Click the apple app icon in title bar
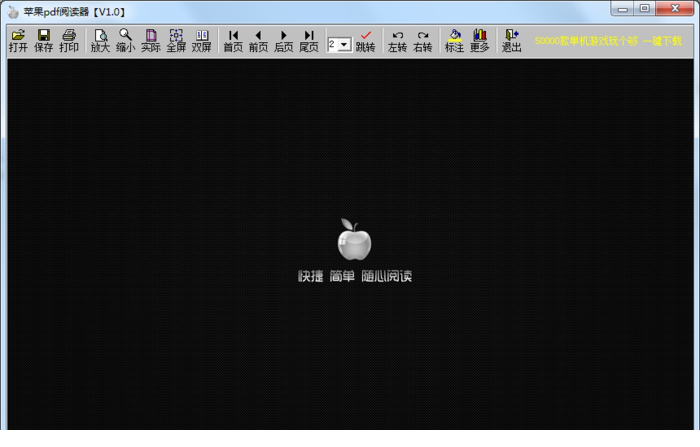This screenshot has height=447, width=700. [13, 12]
